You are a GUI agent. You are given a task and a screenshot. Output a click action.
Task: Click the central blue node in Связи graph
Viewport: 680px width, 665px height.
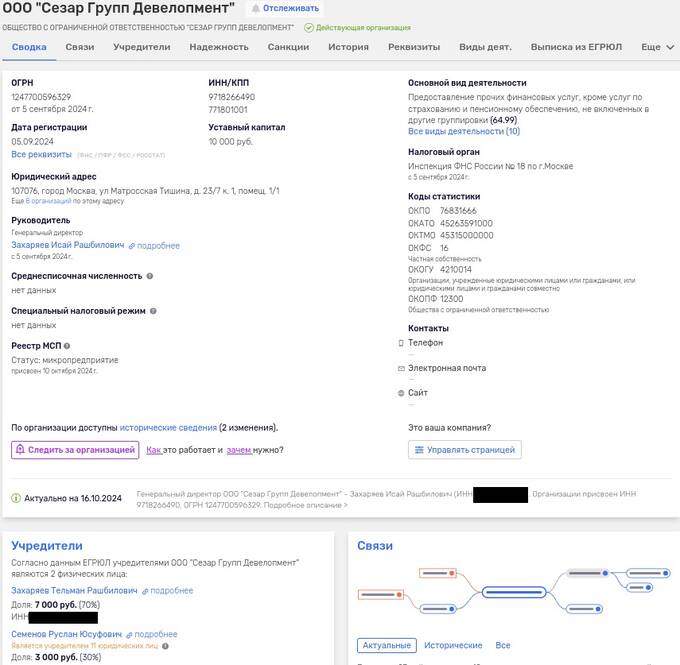point(514,592)
